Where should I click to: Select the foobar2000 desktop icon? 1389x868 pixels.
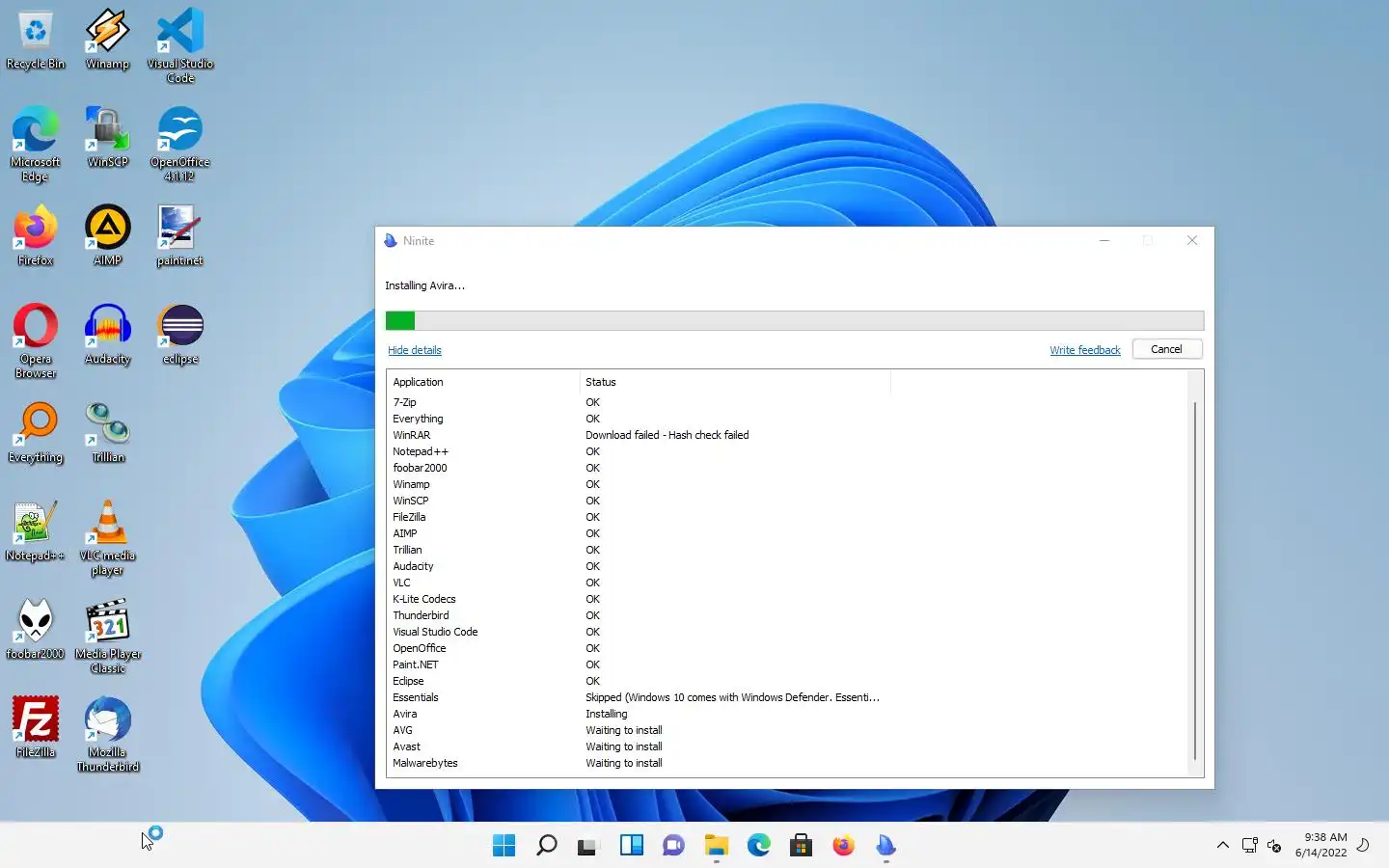coord(36,630)
